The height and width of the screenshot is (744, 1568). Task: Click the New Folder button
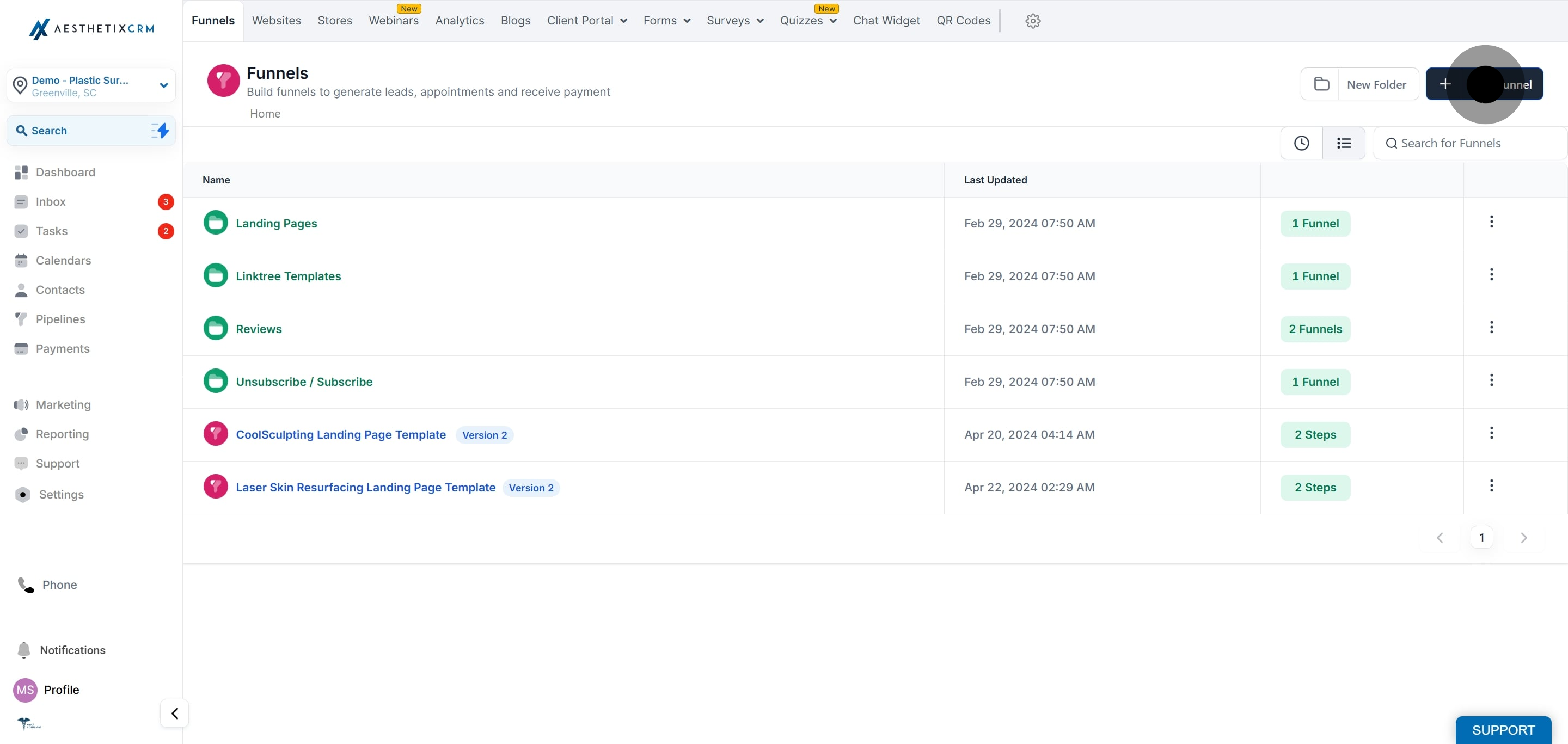click(1359, 84)
